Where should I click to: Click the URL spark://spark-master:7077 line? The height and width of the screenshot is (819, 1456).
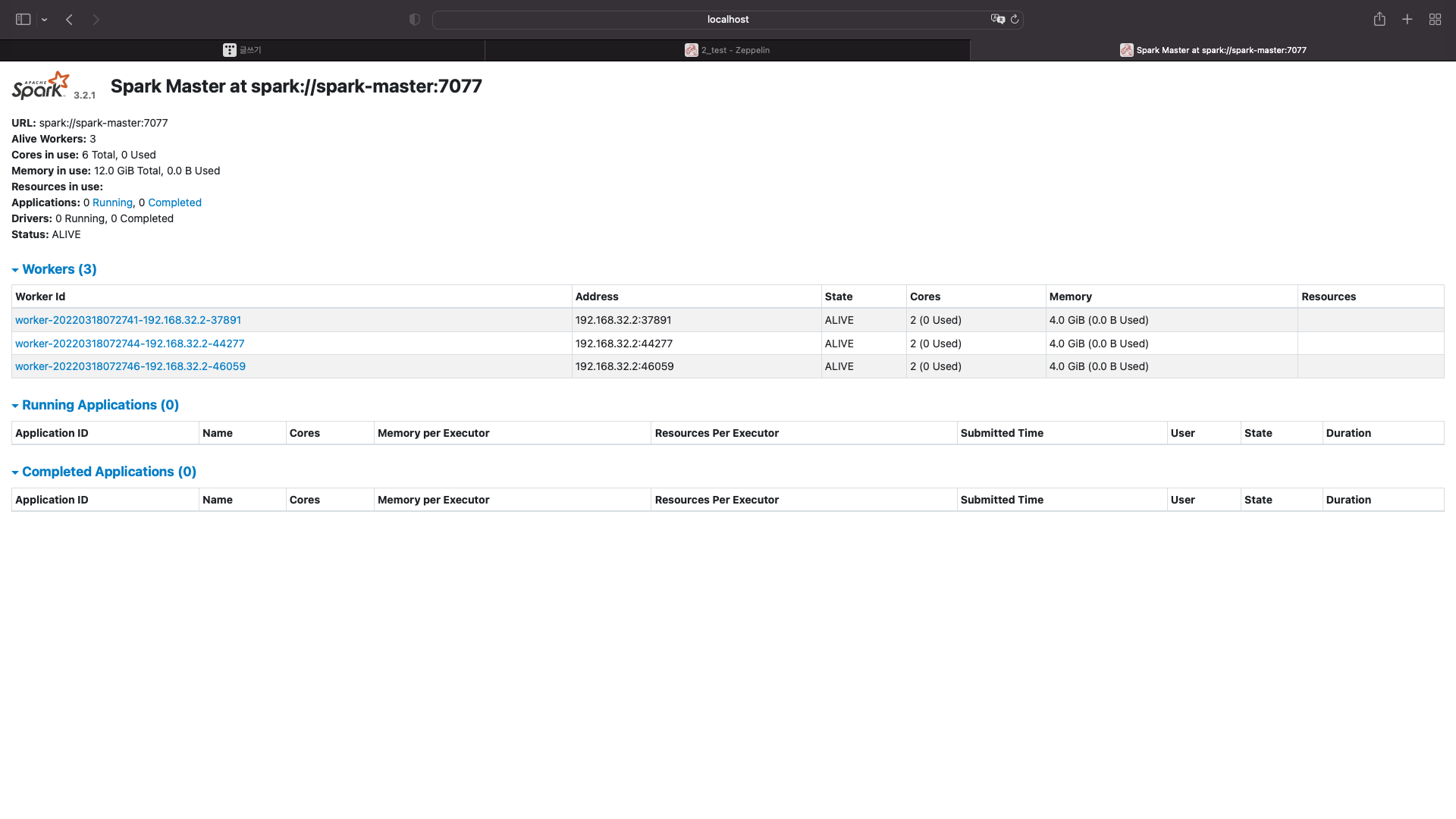click(89, 123)
